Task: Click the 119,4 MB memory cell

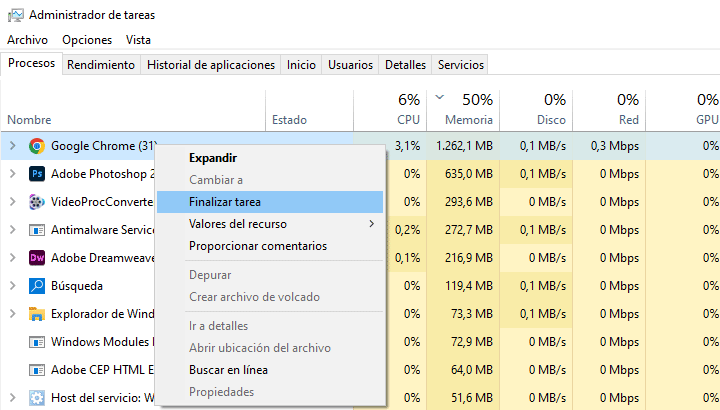Action: (x=463, y=286)
